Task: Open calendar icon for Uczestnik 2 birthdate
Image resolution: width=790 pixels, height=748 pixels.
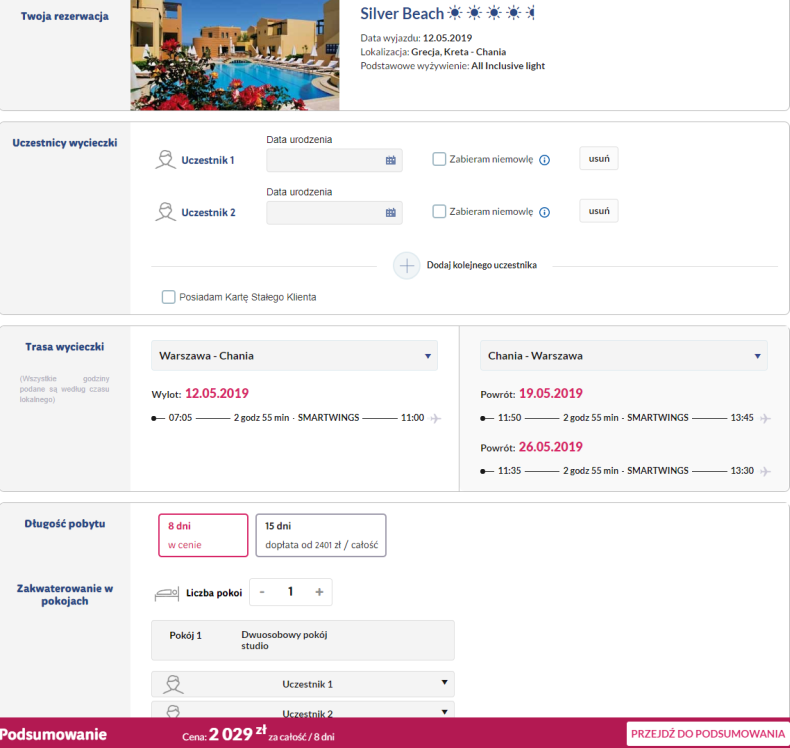Action: pyautogui.click(x=390, y=213)
